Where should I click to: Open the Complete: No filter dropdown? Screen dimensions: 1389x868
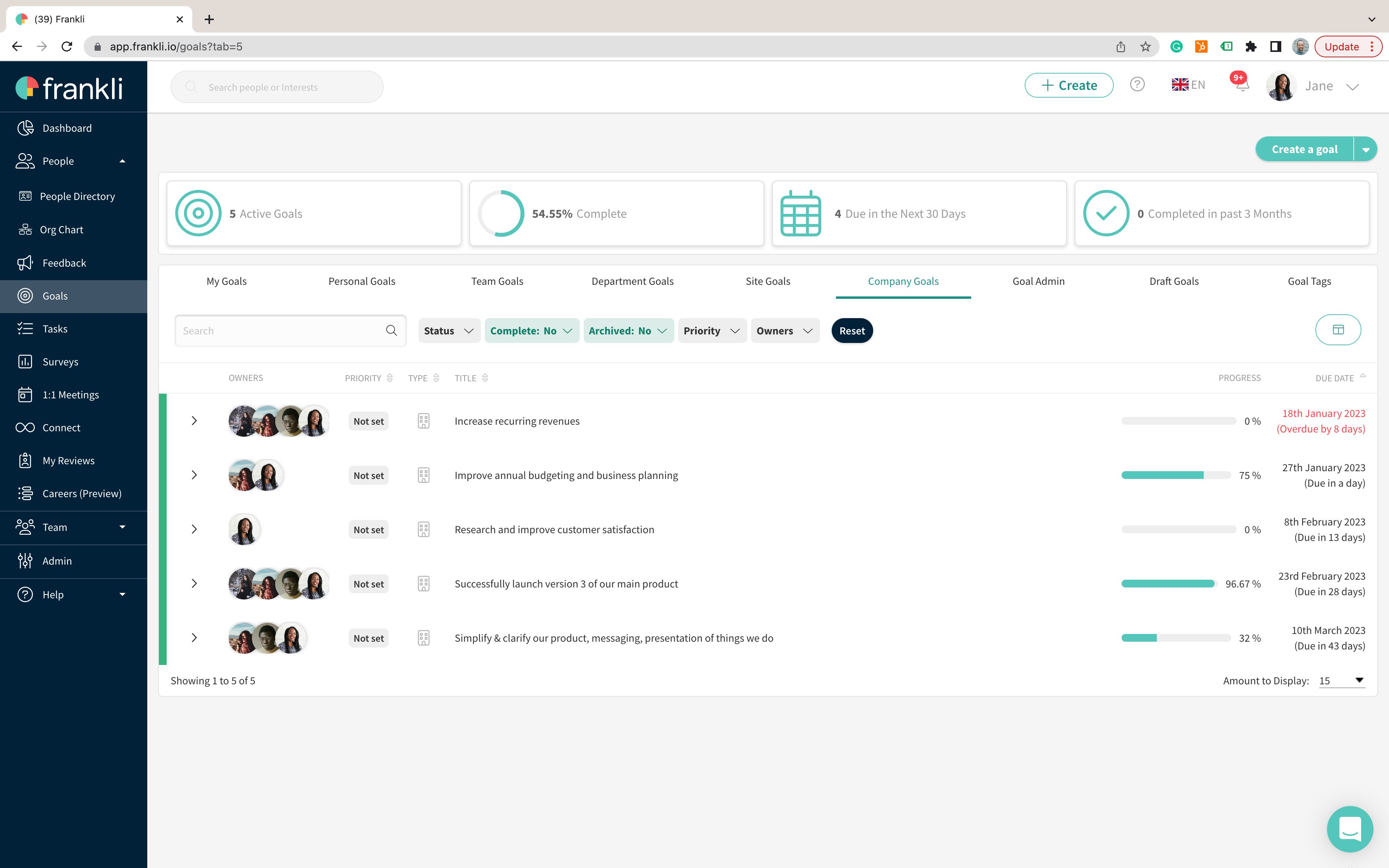point(531,331)
